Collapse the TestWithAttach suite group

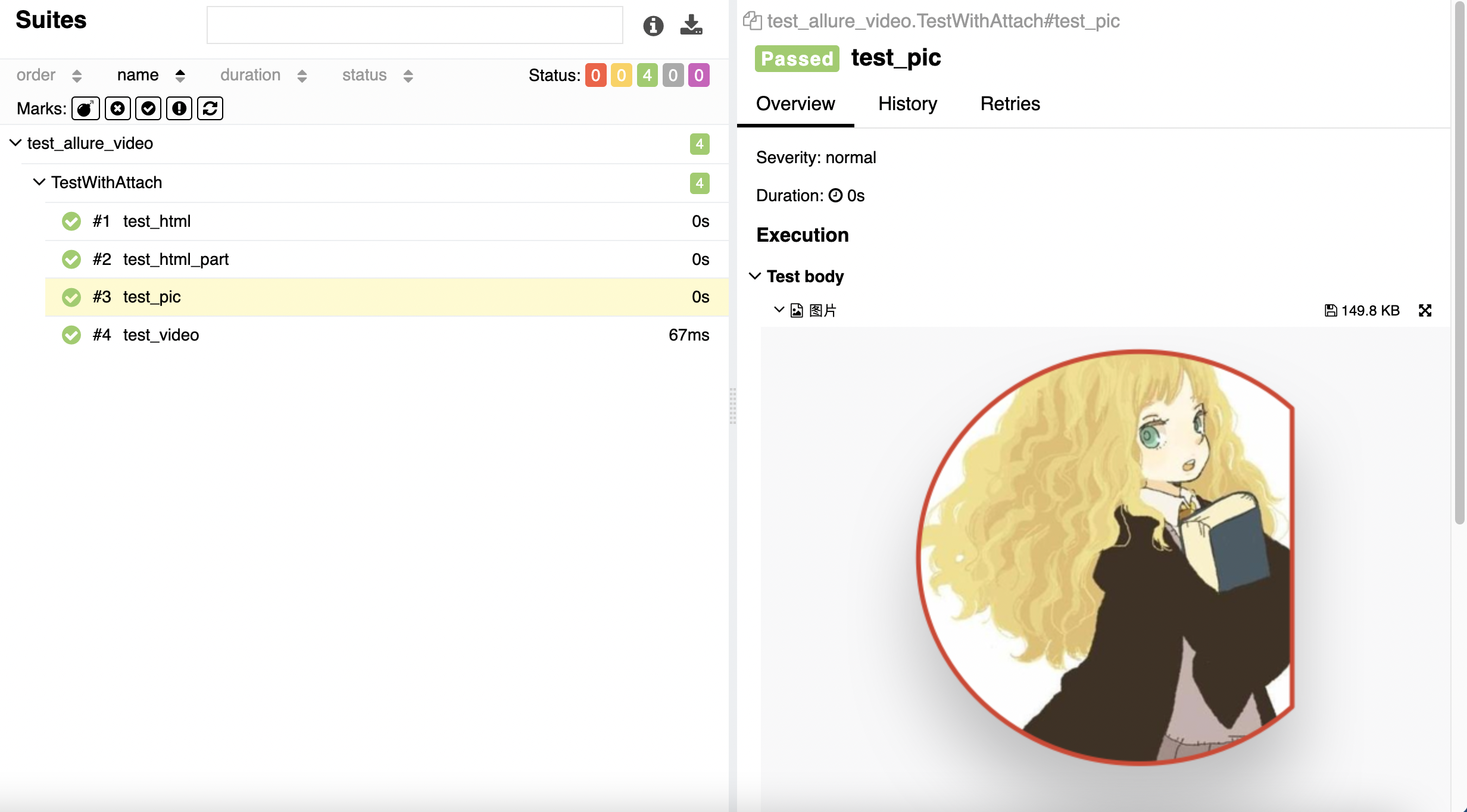(x=38, y=182)
